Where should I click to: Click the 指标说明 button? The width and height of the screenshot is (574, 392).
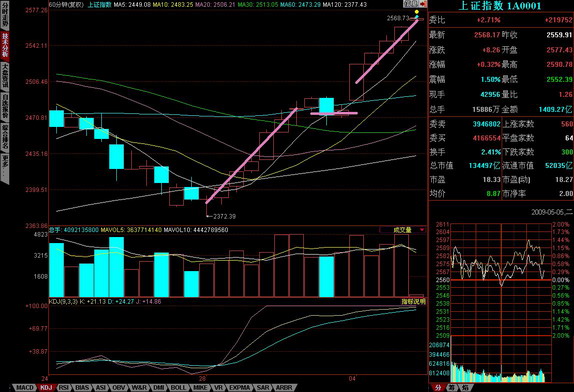click(x=414, y=302)
